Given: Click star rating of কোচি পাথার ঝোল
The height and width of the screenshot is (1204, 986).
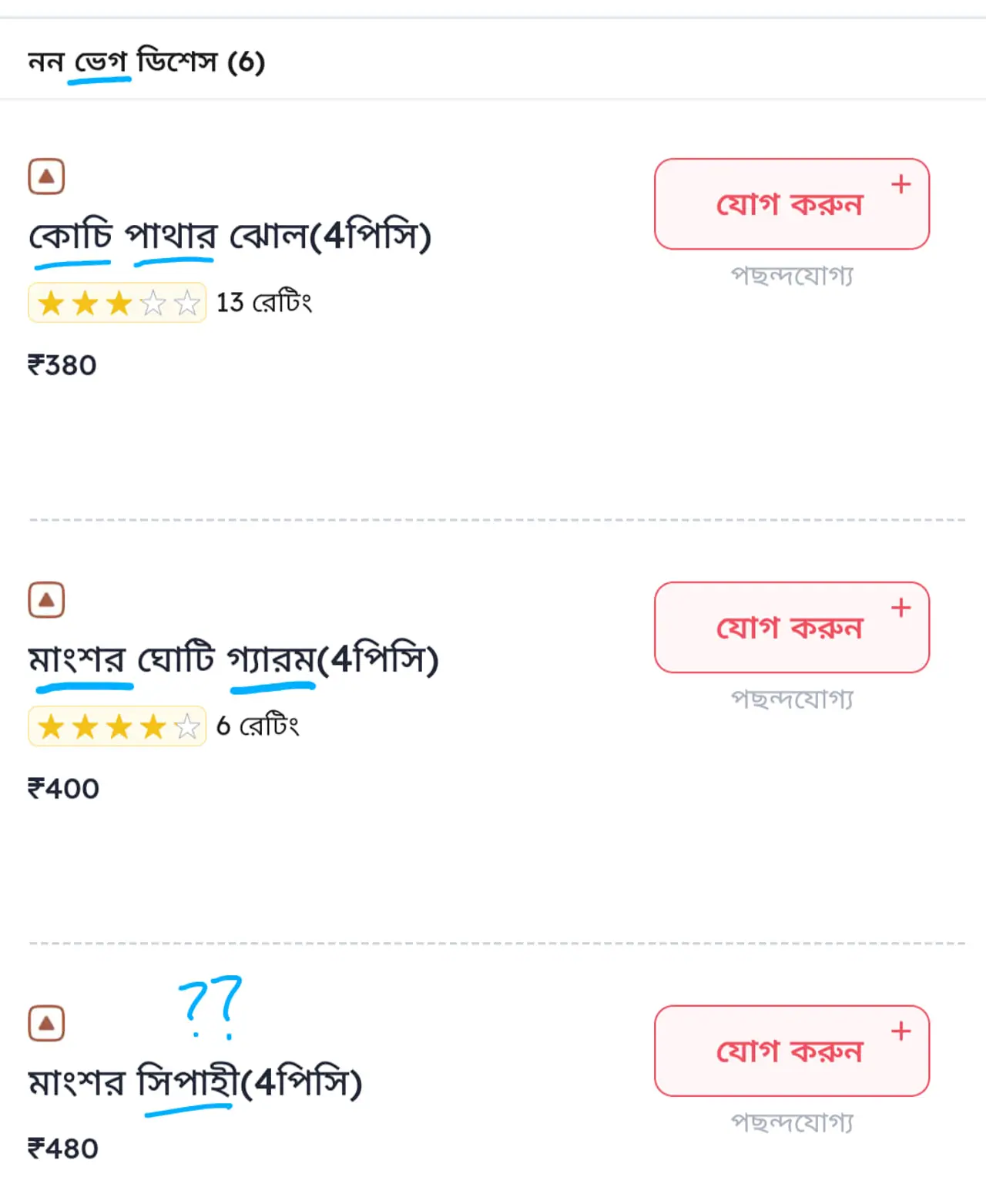Looking at the screenshot, I should click(117, 303).
